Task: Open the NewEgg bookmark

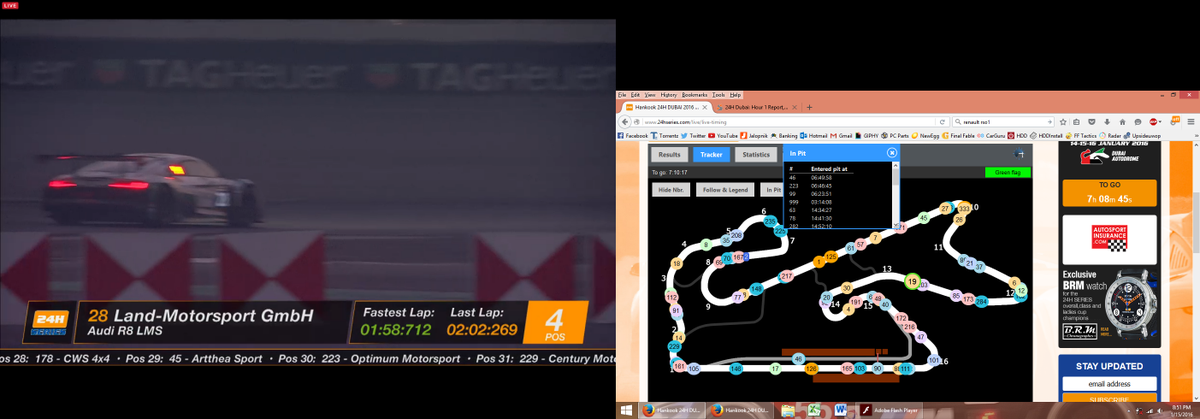Action: [926, 136]
